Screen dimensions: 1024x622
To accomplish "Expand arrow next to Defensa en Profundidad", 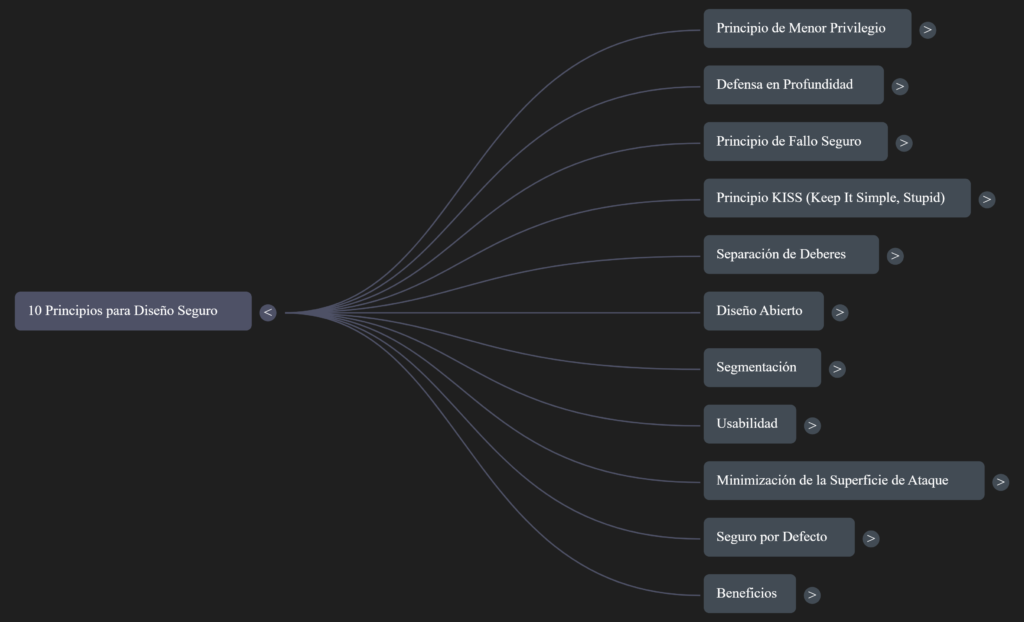I will (x=900, y=86).
